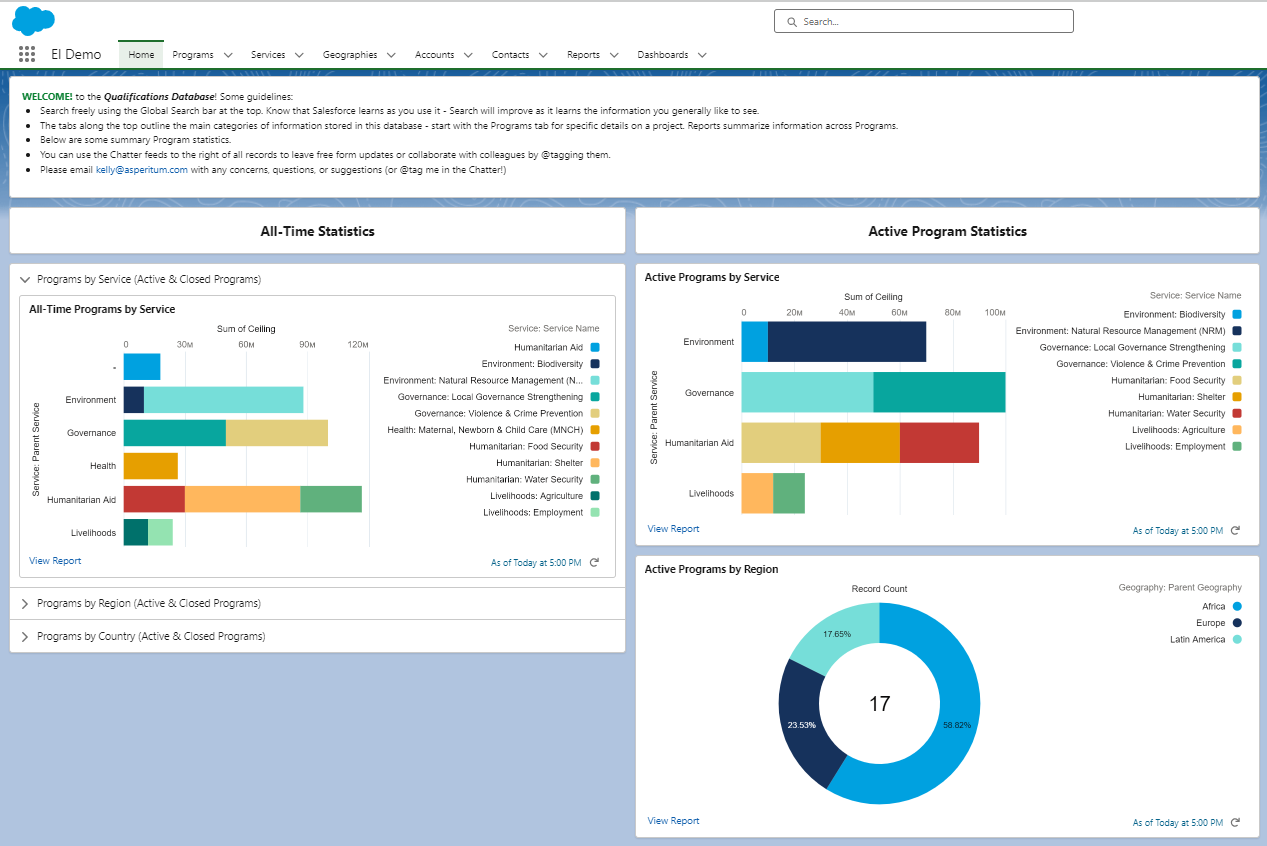The image size is (1267, 846).
Task: Expand the Dashboards tab dropdown arrow
Action: pyautogui.click(x=702, y=55)
